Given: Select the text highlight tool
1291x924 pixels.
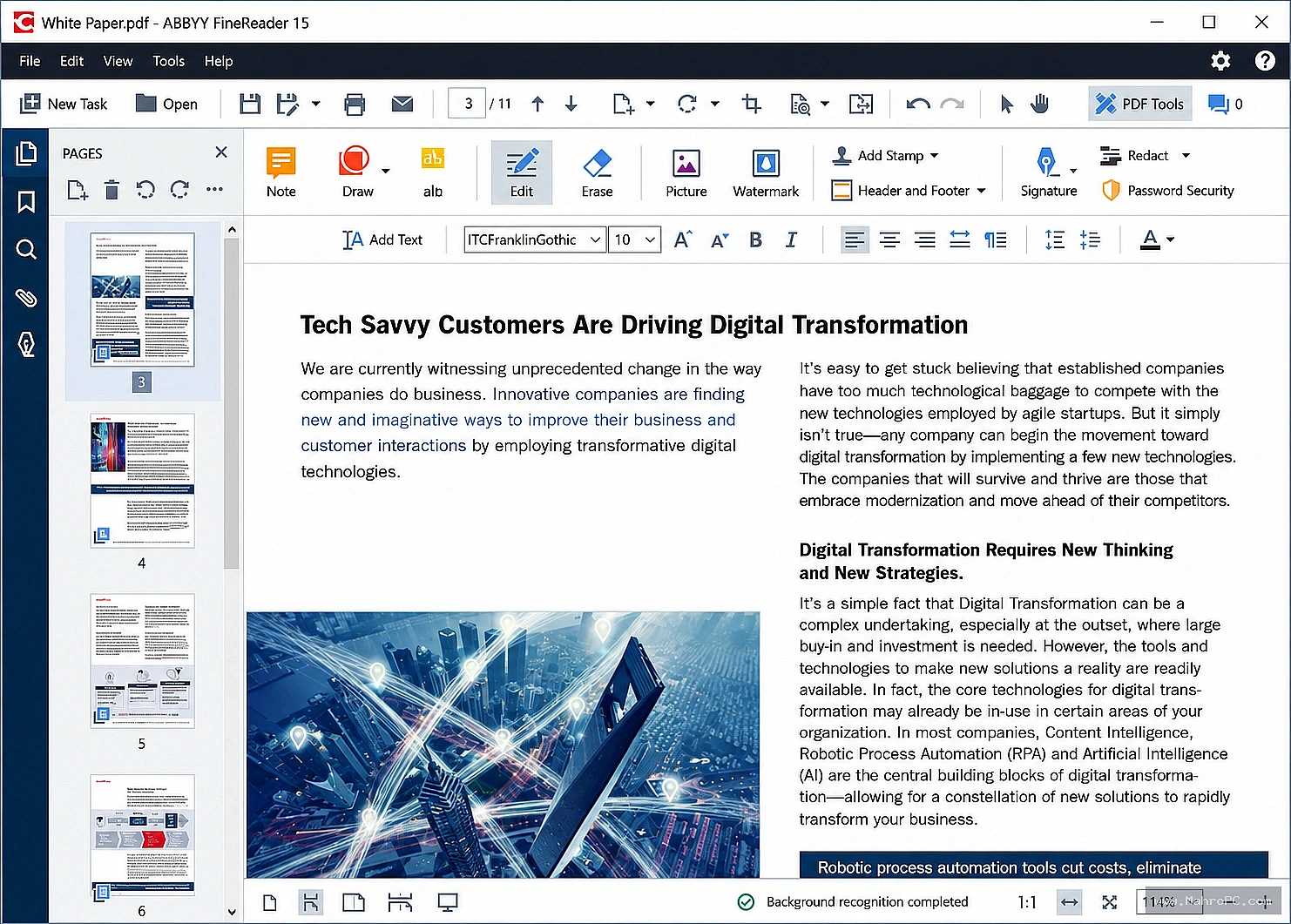Looking at the screenshot, I should [x=433, y=172].
